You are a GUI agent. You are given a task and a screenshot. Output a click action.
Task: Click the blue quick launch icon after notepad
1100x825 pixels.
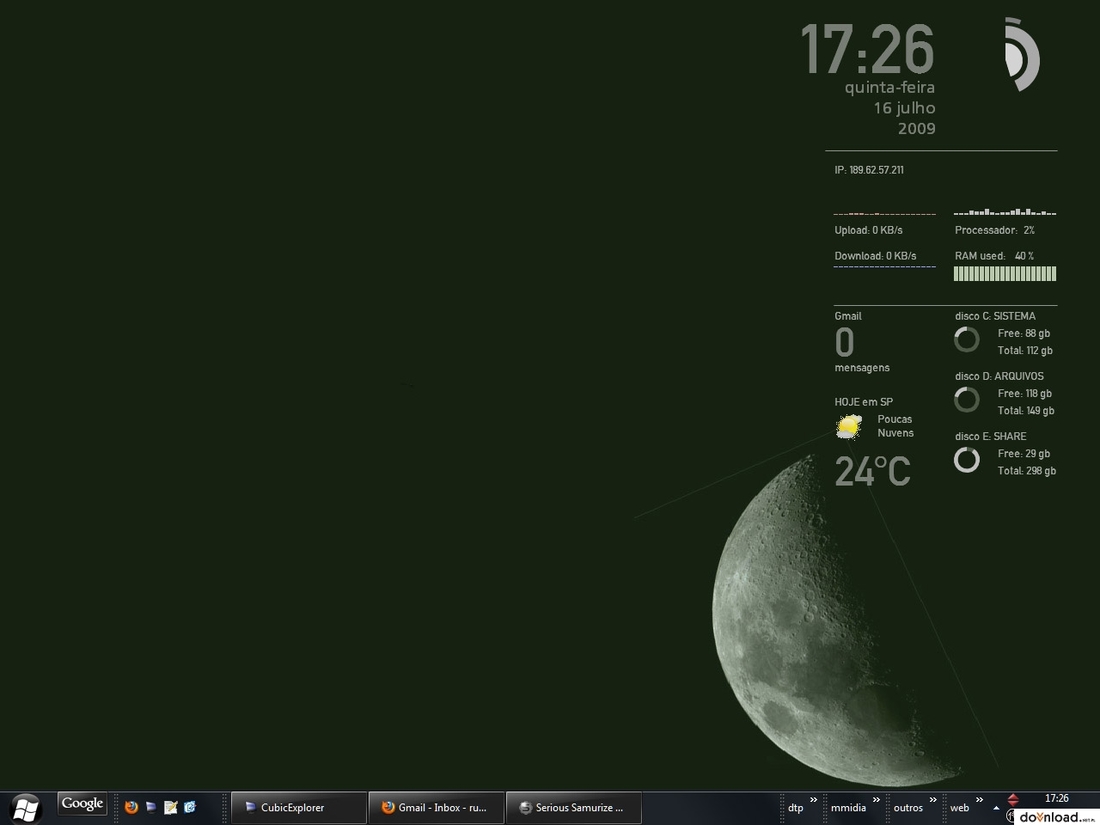point(190,807)
